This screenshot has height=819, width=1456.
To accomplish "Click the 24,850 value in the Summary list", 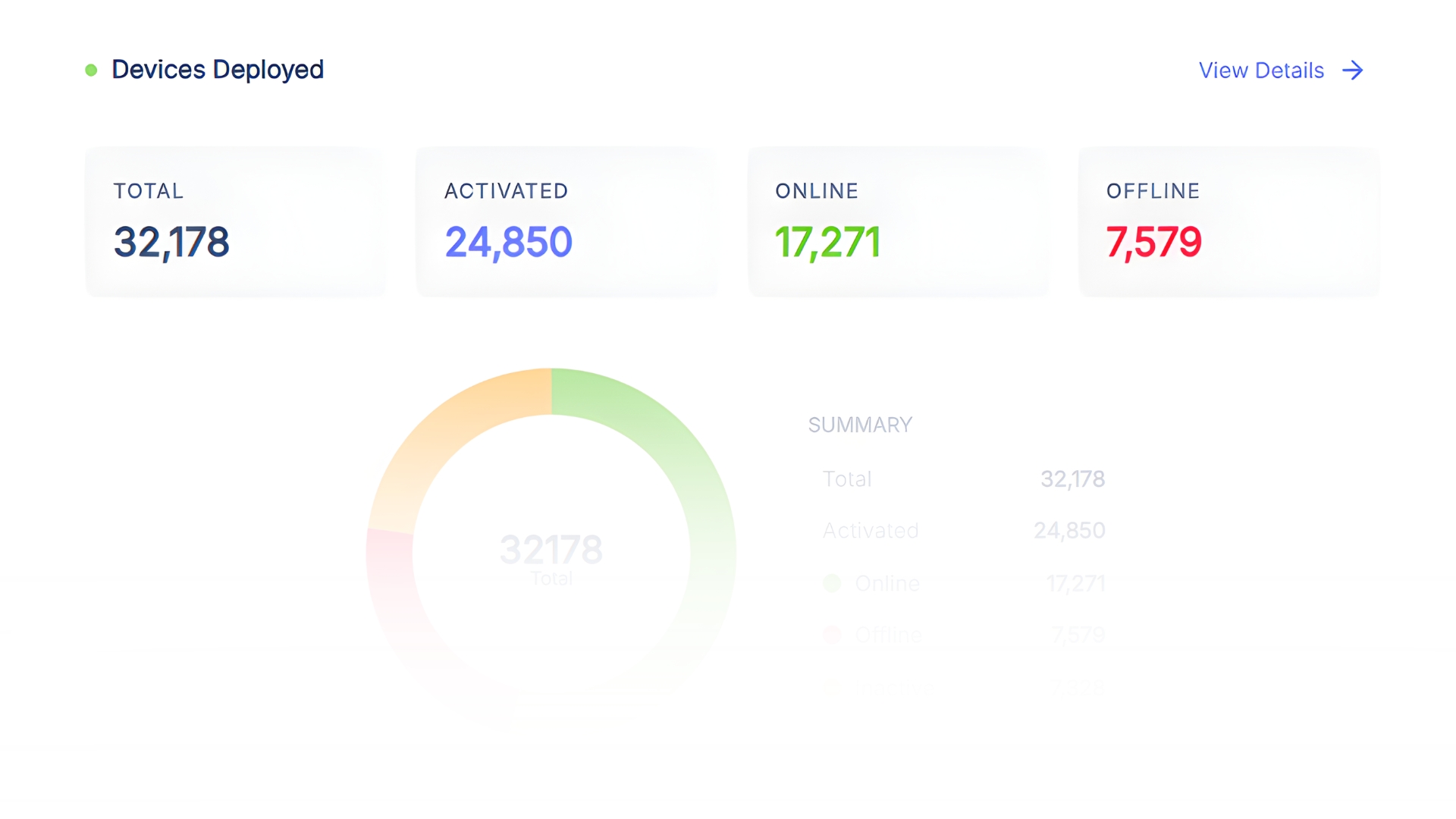I will click(1069, 531).
